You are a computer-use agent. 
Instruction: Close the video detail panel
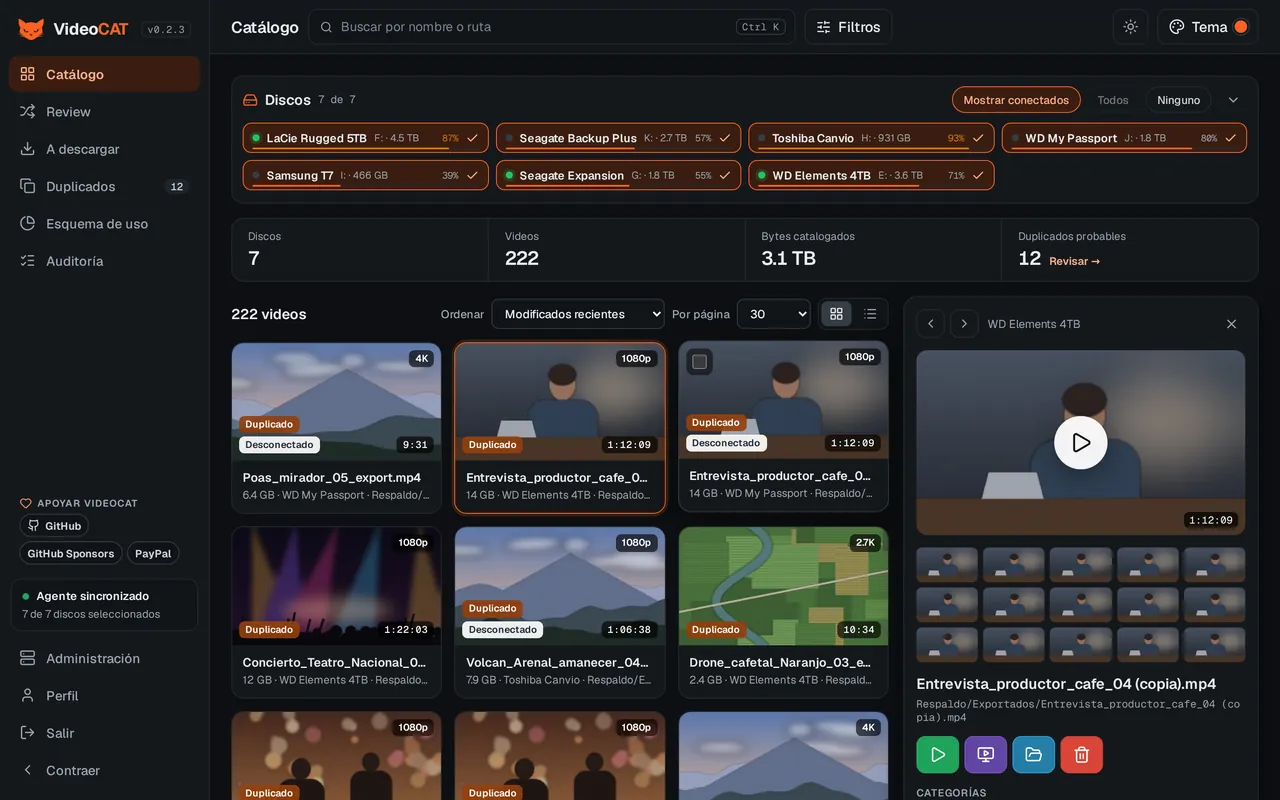tap(1232, 324)
